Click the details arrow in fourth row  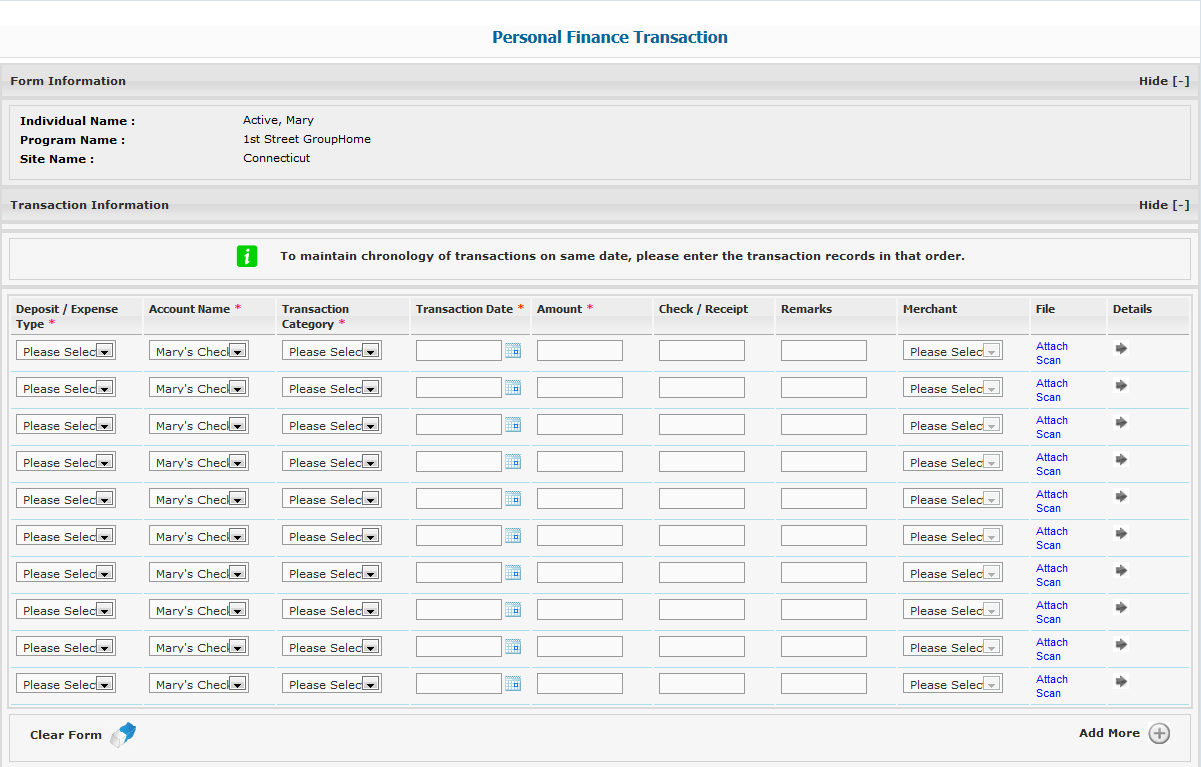coord(1121,459)
